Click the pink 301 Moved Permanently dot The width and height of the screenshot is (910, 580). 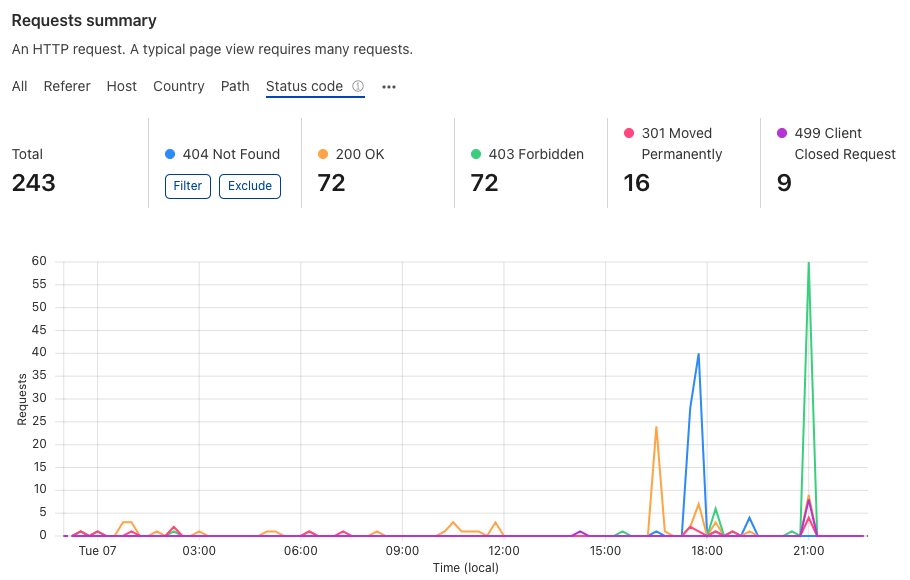click(x=629, y=133)
